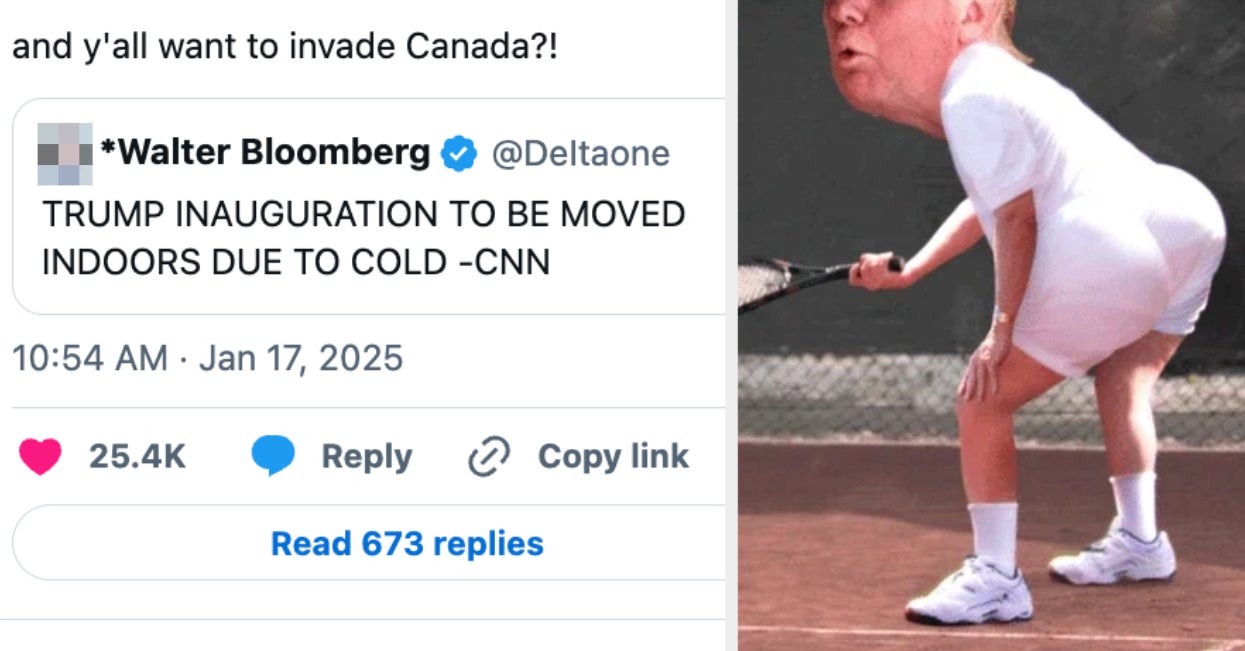1245x651 pixels.
Task: Open the Read 673 replies link
Action: (x=406, y=543)
